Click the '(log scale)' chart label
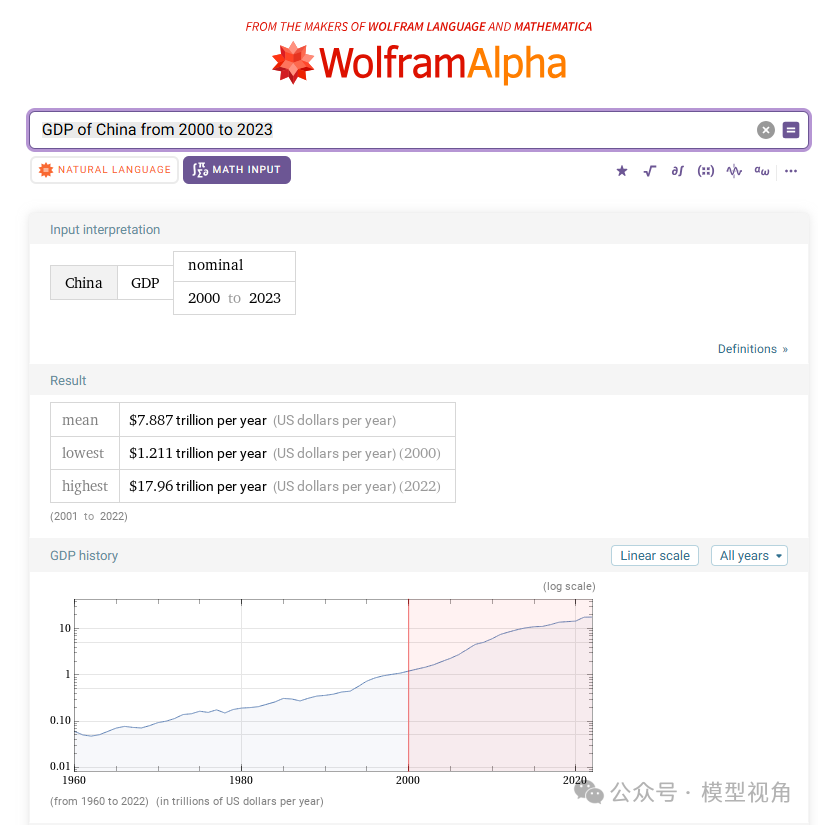The width and height of the screenshot is (818, 825). [x=569, y=586]
